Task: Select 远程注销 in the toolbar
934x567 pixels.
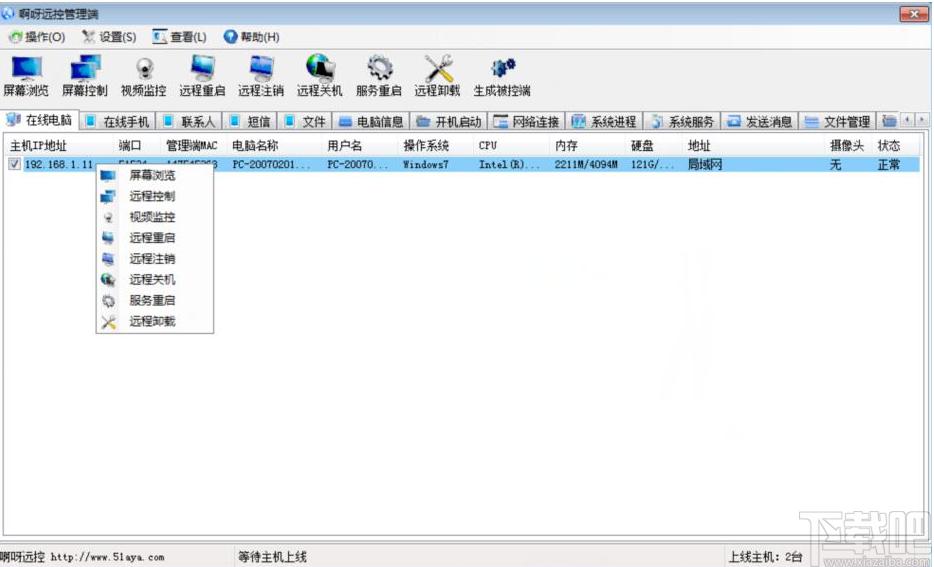Action: point(261,76)
